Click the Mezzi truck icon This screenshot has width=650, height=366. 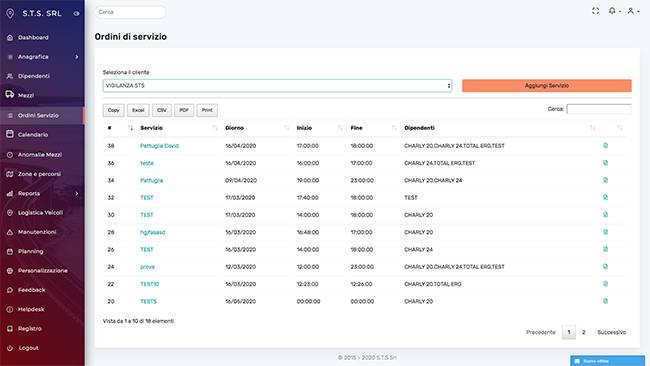click(x=10, y=95)
